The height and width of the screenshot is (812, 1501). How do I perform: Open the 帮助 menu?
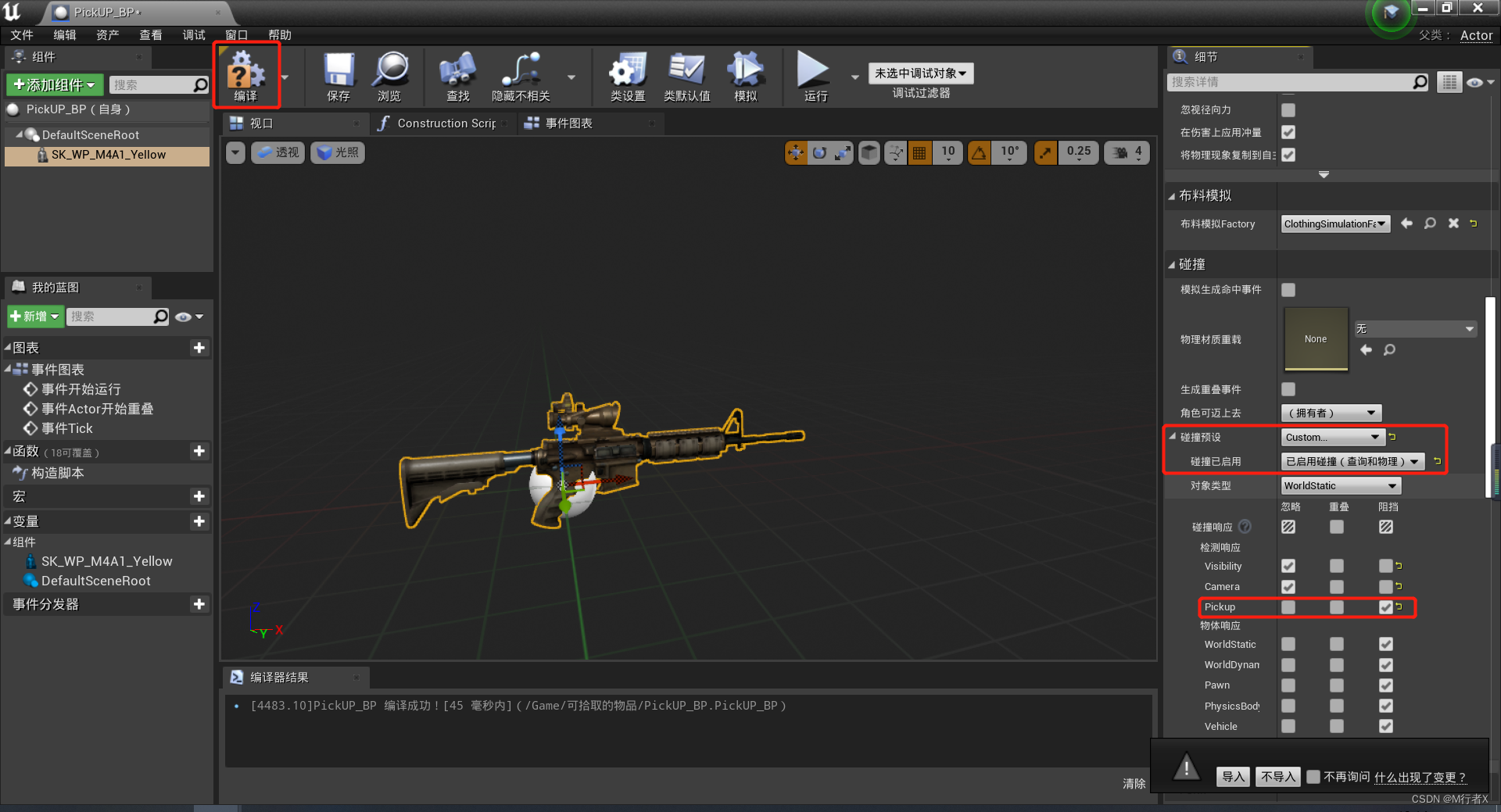click(x=280, y=35)
